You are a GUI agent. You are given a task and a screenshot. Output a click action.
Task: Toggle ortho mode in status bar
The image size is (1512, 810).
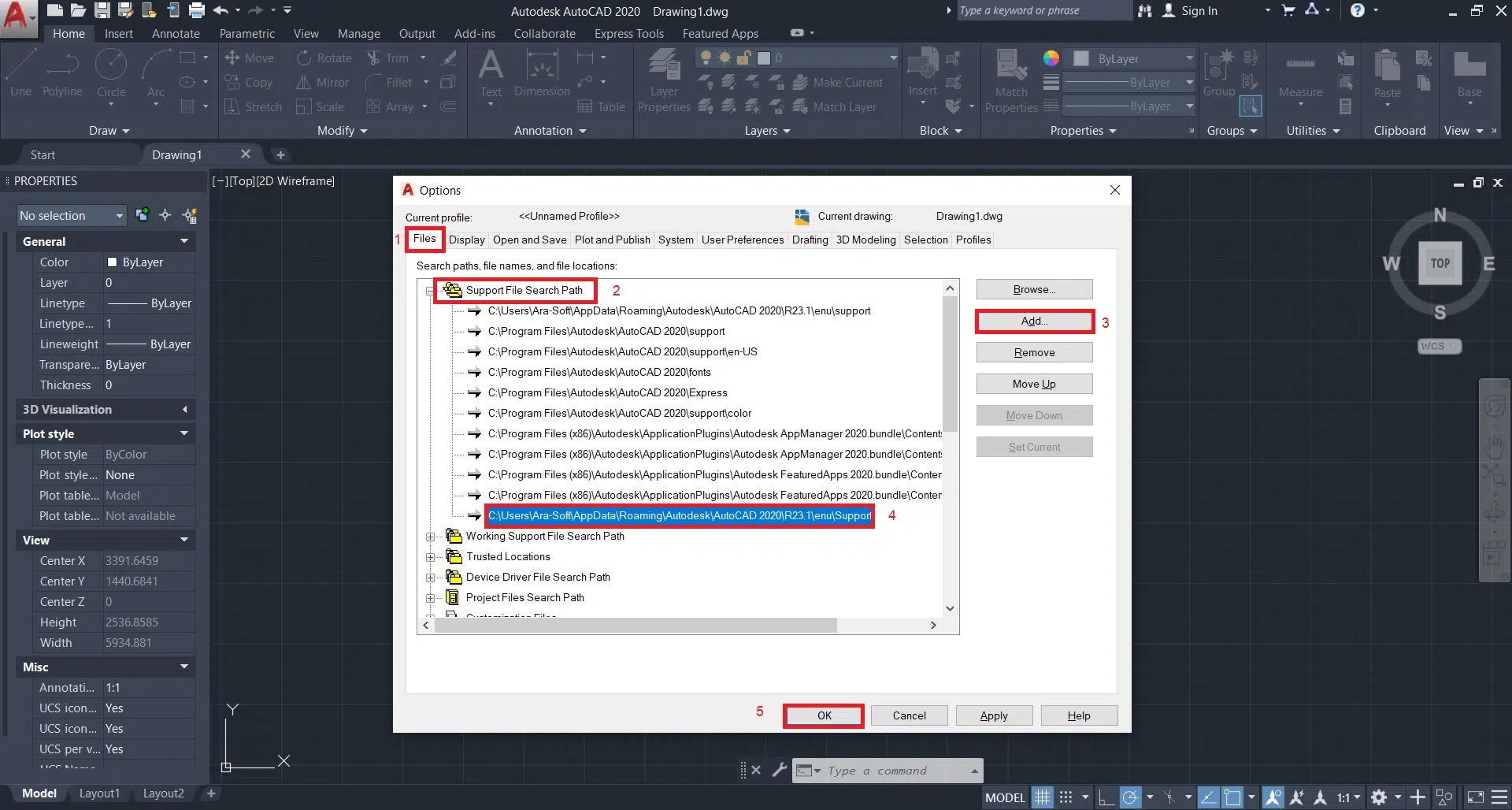(1106, 797)
